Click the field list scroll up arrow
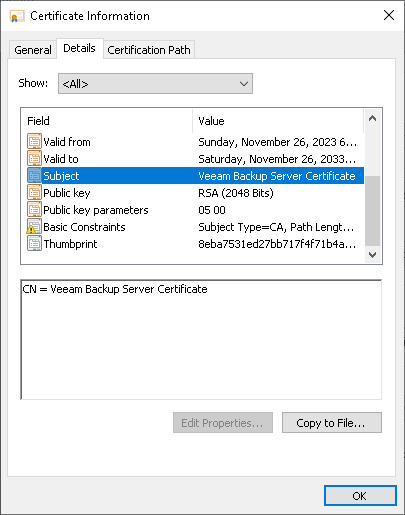This screenshot has height=515, width=405. tap(373, 119)
